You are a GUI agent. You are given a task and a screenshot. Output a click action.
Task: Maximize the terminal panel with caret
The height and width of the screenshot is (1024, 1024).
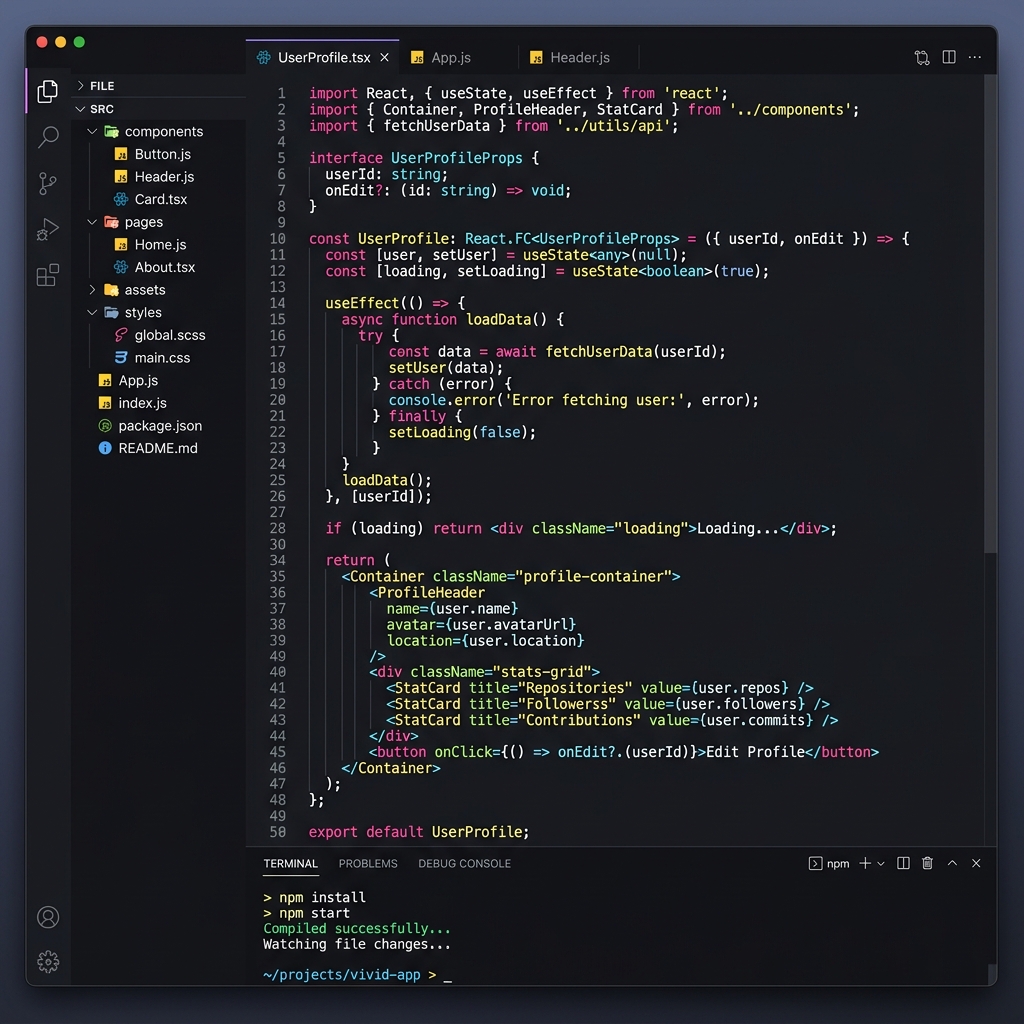click(952, 863)
